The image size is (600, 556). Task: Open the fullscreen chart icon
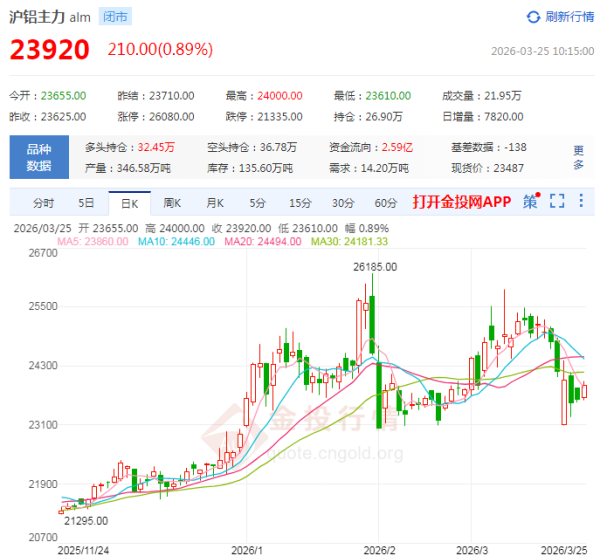pyautogui.click(x=557, y=201)
